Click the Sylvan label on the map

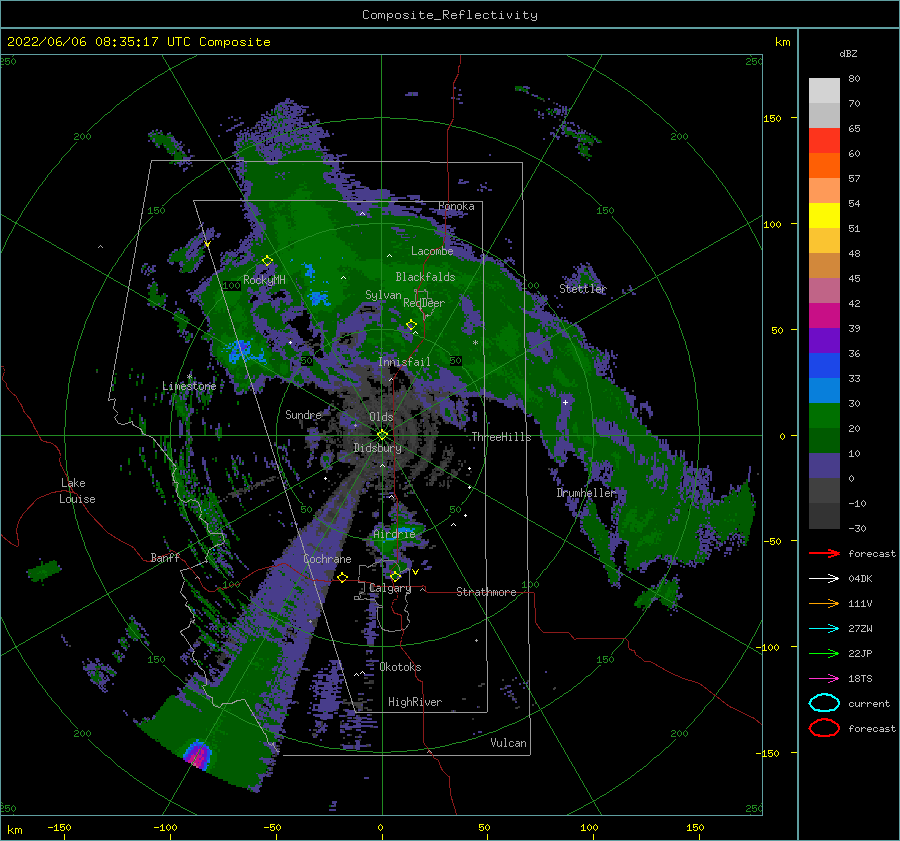point(383,295)
